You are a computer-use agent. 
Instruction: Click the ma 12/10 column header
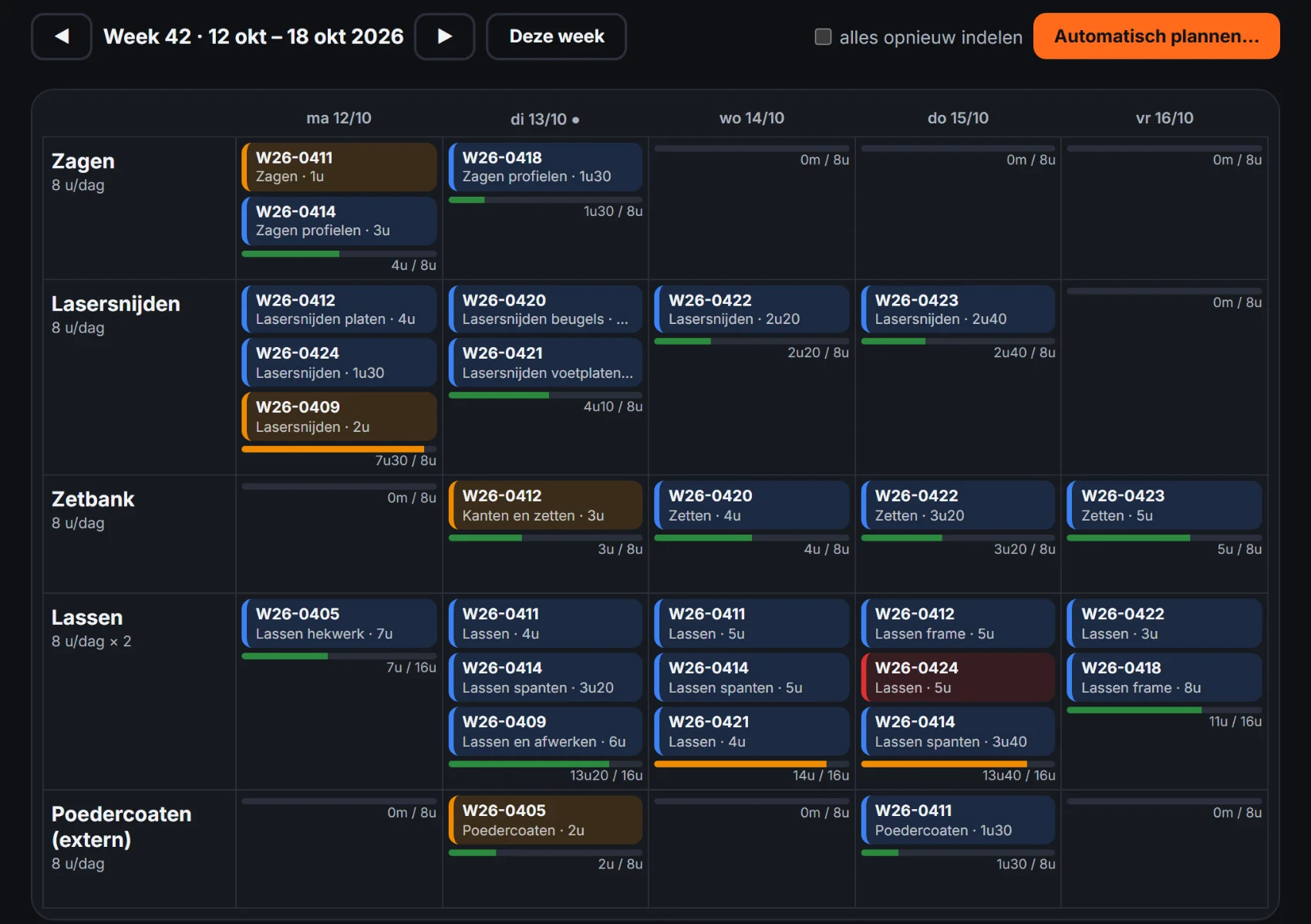pos(339,118)
